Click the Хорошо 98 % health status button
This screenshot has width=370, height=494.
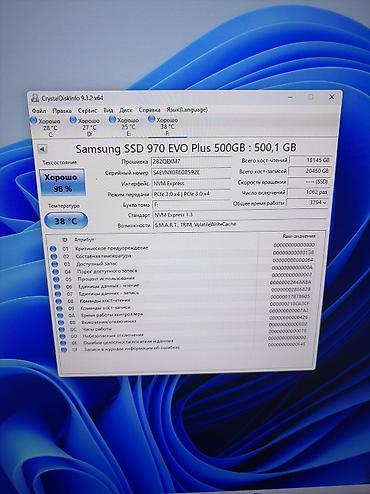[x=62, y=182]
